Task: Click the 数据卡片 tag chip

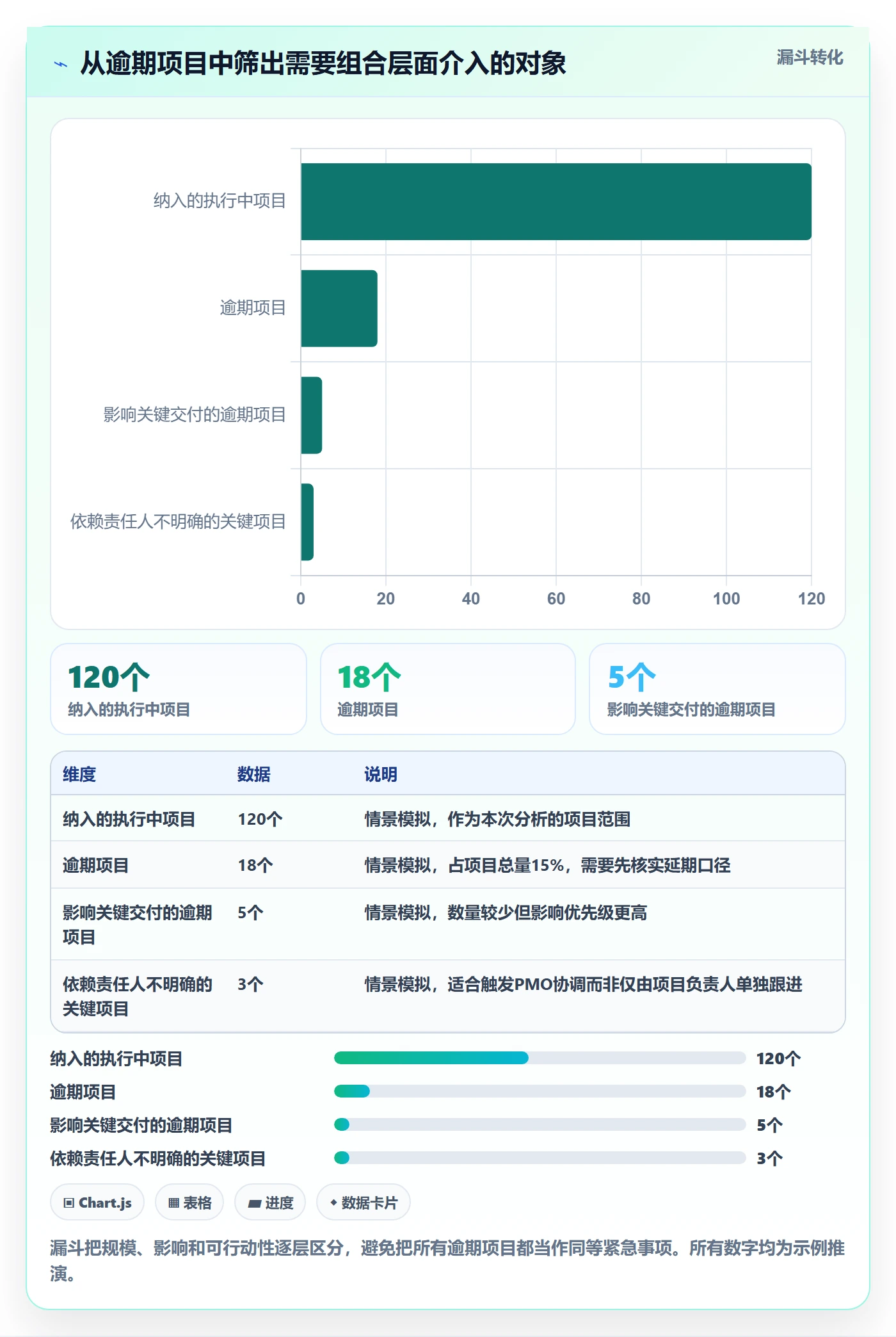Action: (364, 1203)
